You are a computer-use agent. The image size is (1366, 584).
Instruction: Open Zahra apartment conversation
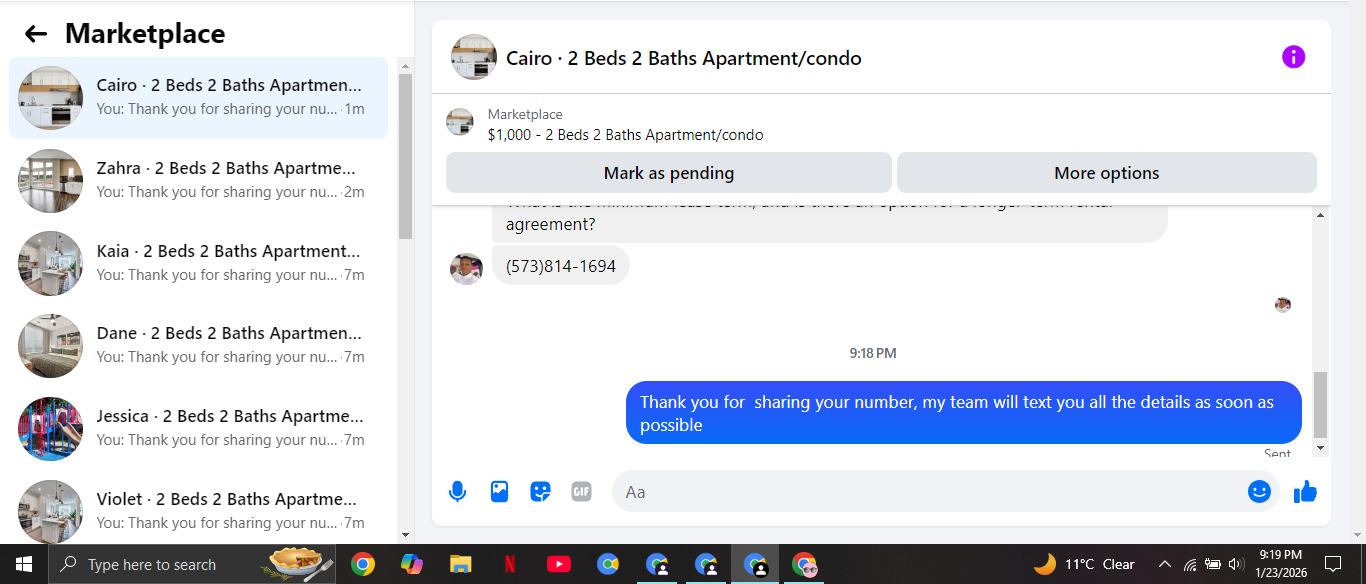pos(199,180)
